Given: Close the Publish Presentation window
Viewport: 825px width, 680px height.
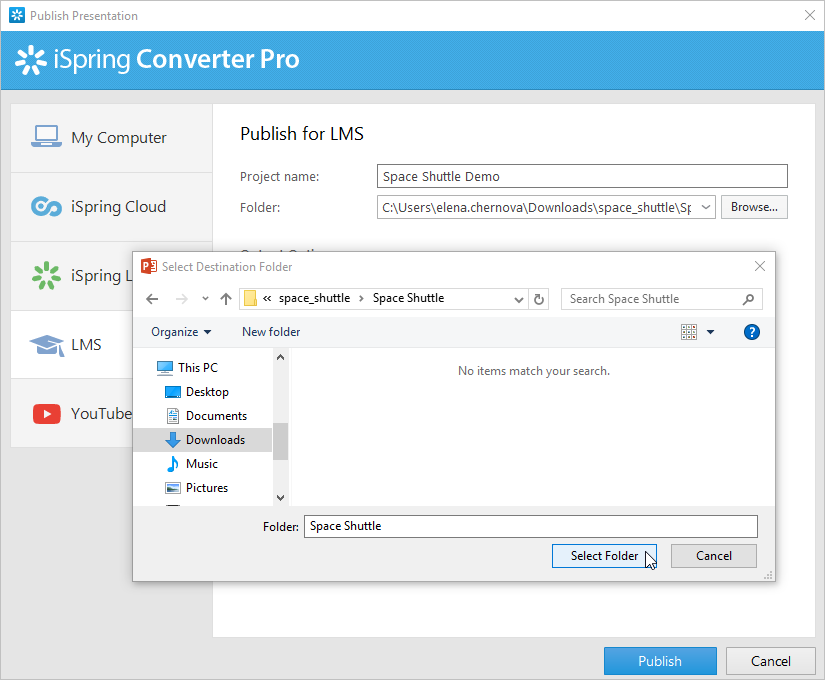Looking at the screenshot, I should [x=810, y=15].
